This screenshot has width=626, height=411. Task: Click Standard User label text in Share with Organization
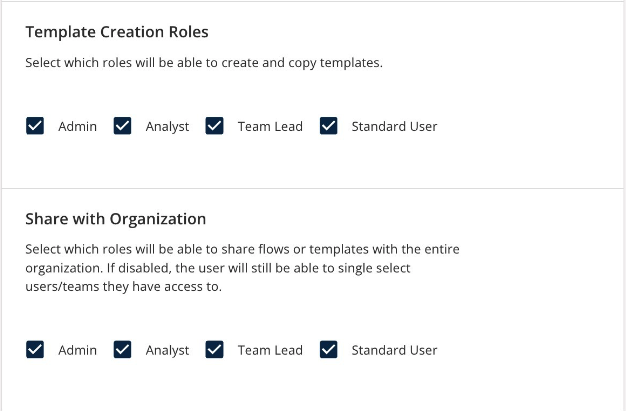tap(394, 350)
